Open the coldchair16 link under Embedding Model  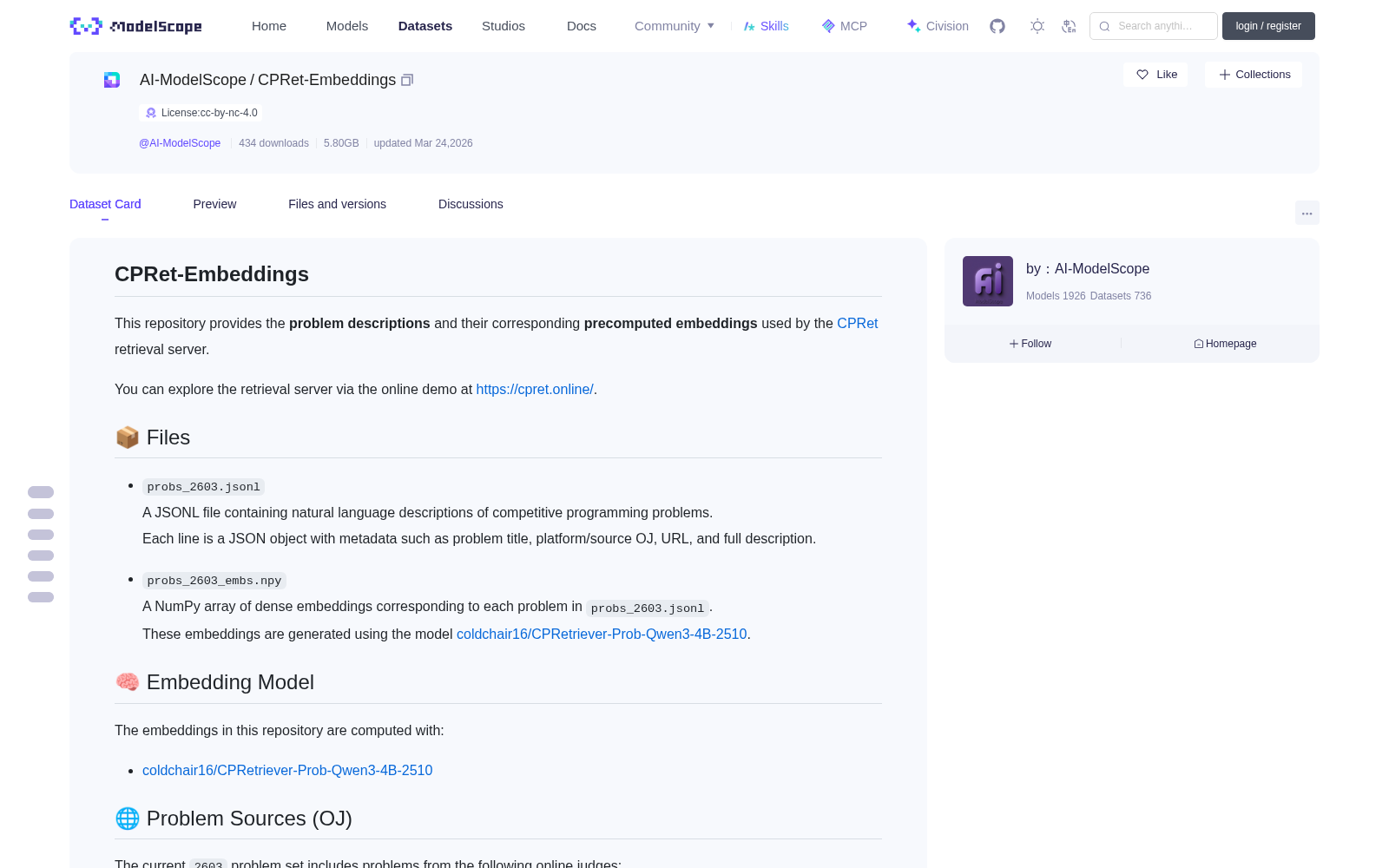287,770
